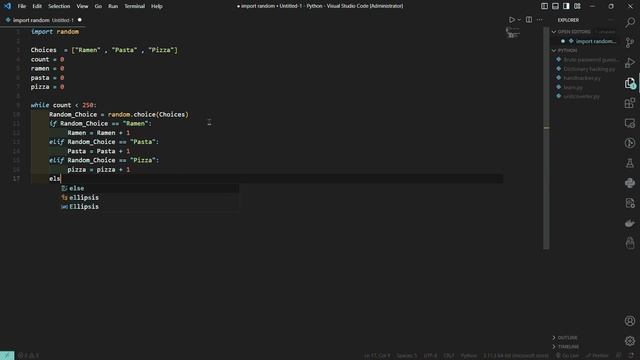Choose 'else' from autocomplete list
The width and height of the screenshot is (640, 360).
point(149,188)
